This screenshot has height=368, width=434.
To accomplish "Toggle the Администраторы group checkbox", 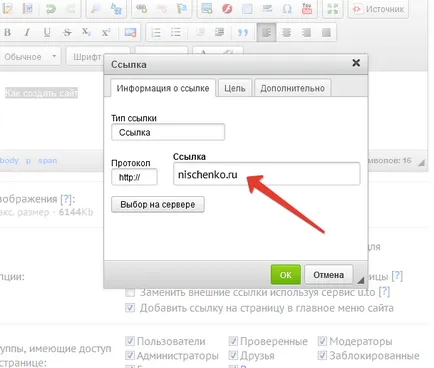I will coord(130,355).
